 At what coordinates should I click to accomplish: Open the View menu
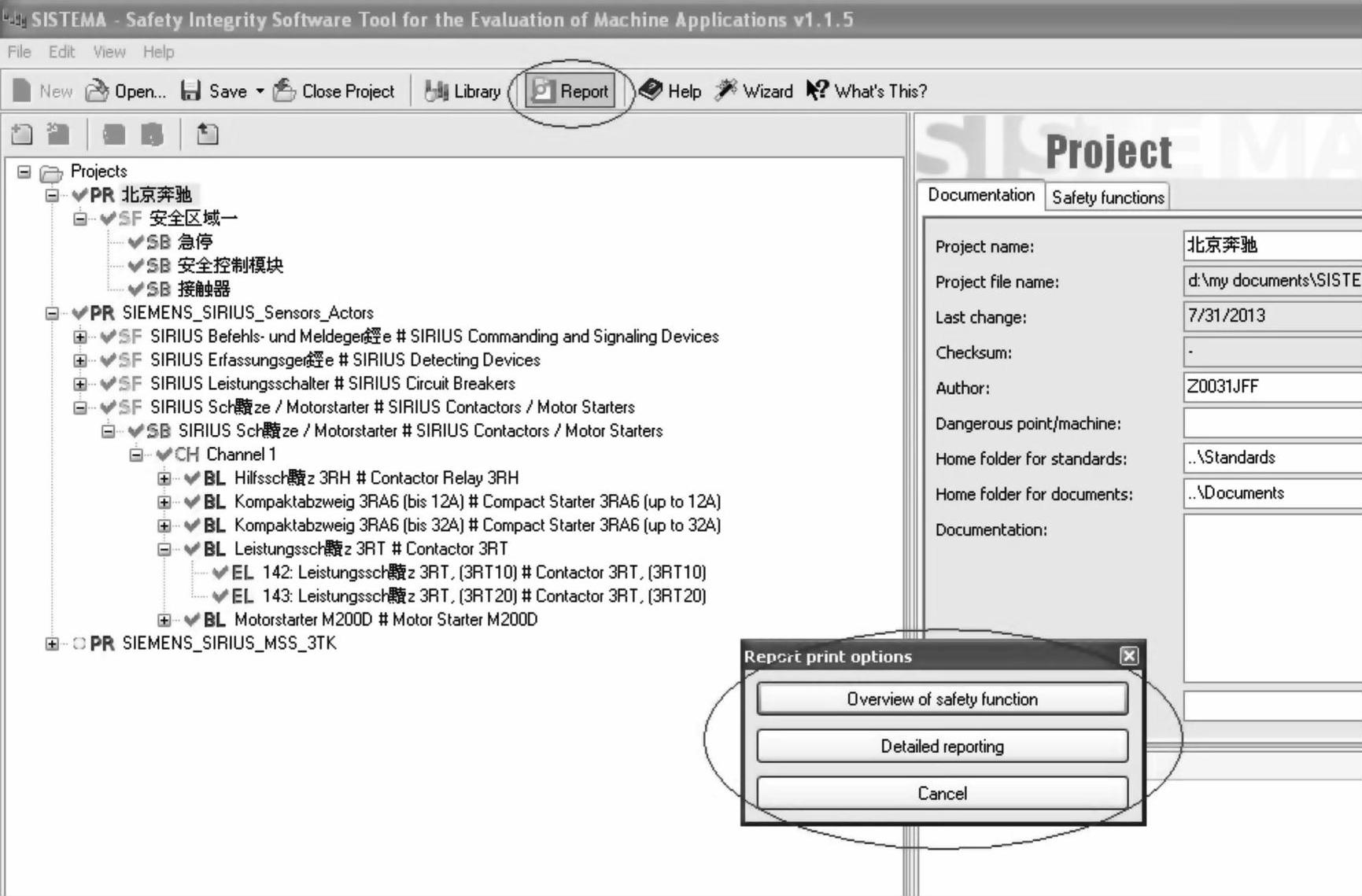(x=109, y=52)
